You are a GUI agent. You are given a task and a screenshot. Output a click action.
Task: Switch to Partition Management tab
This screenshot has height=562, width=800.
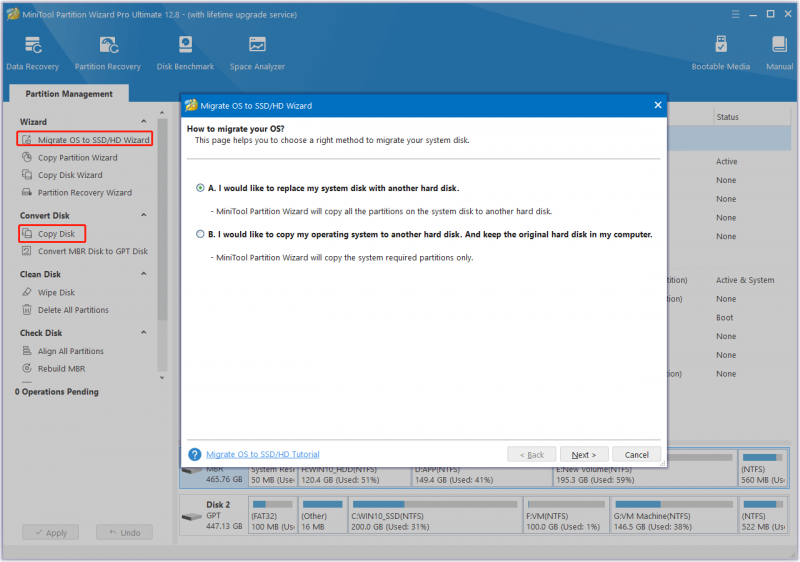point(69,94)
